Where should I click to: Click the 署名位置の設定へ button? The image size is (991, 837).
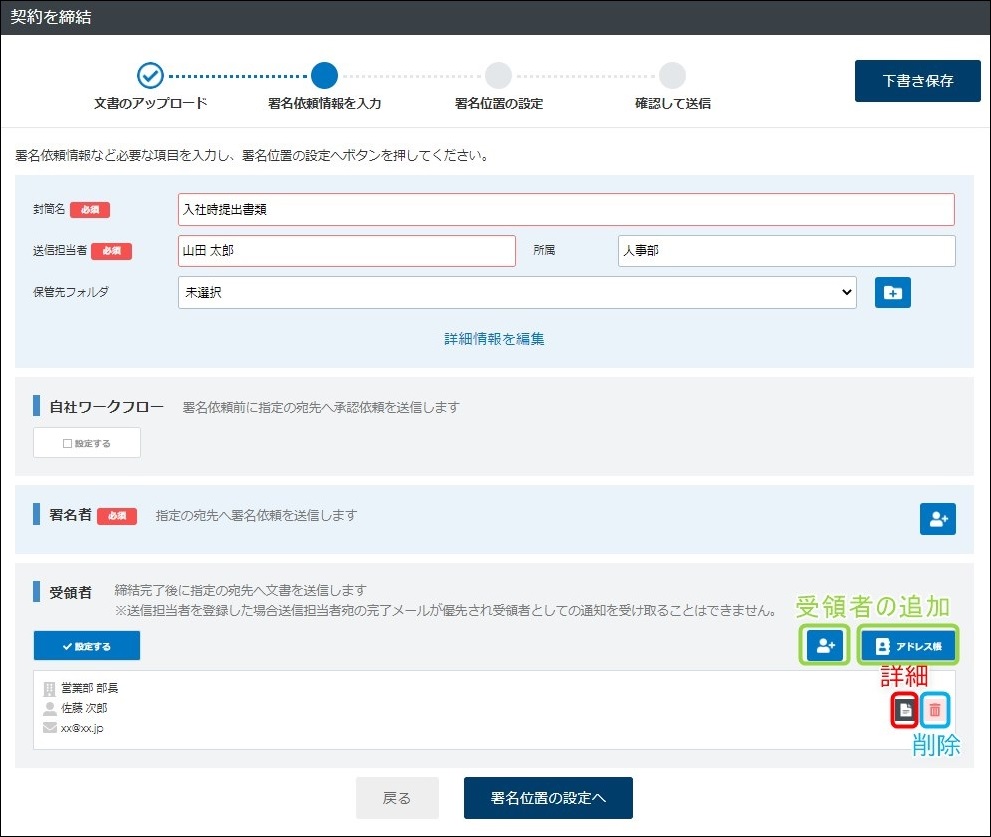[x=548, y=798]
